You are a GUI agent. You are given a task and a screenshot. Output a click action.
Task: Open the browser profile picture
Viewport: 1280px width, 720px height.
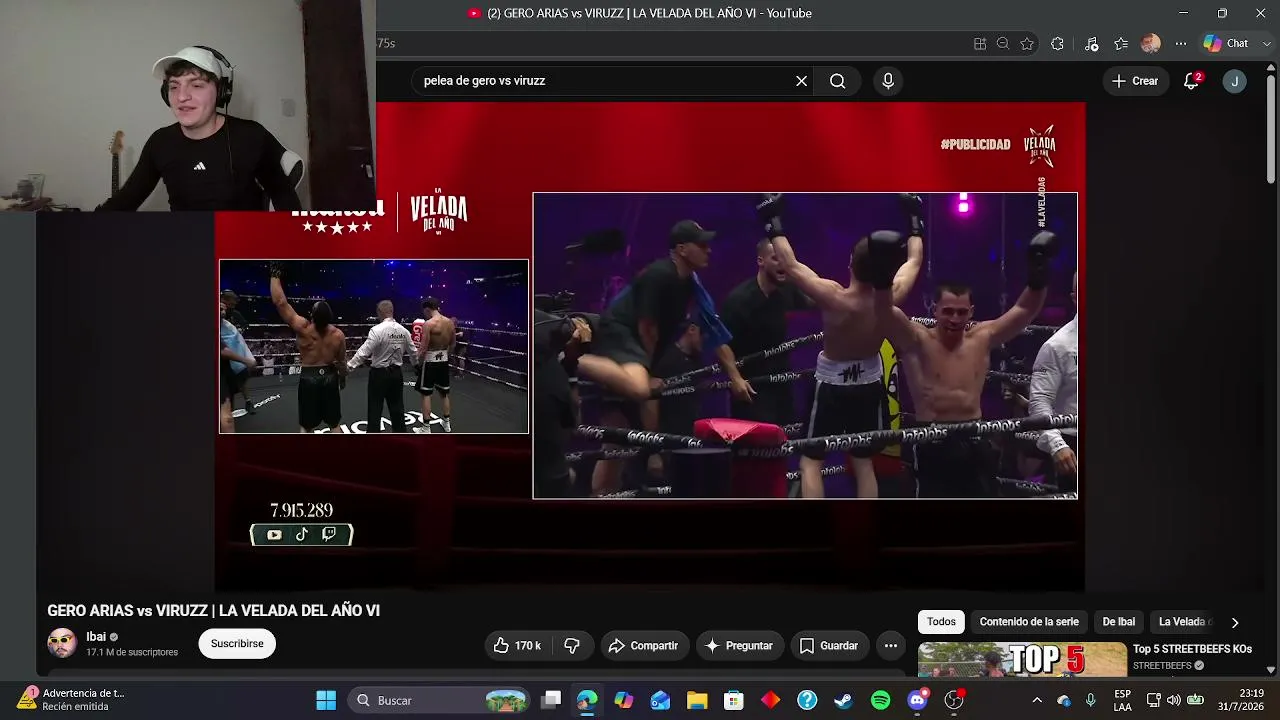[1151, 44]
